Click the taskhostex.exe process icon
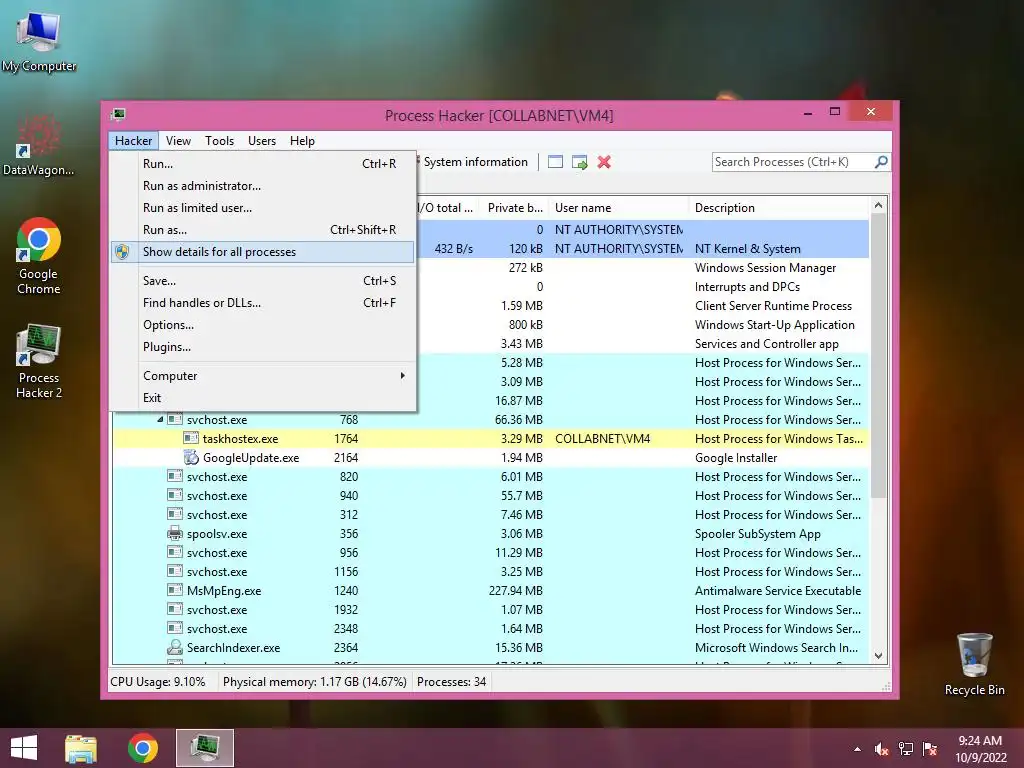This screenshot has height=768, width=1024. [191, 439]
